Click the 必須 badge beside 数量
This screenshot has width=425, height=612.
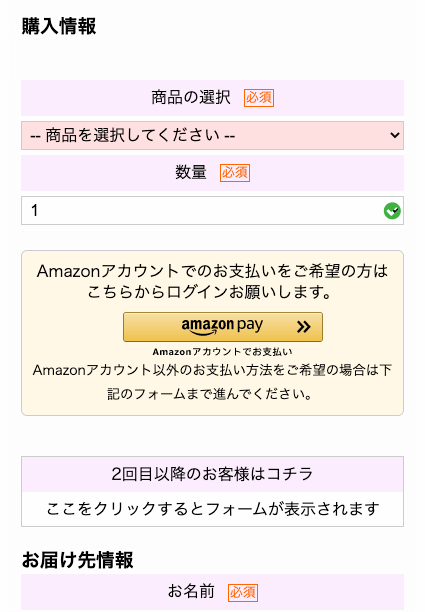[x=235, y=173]
